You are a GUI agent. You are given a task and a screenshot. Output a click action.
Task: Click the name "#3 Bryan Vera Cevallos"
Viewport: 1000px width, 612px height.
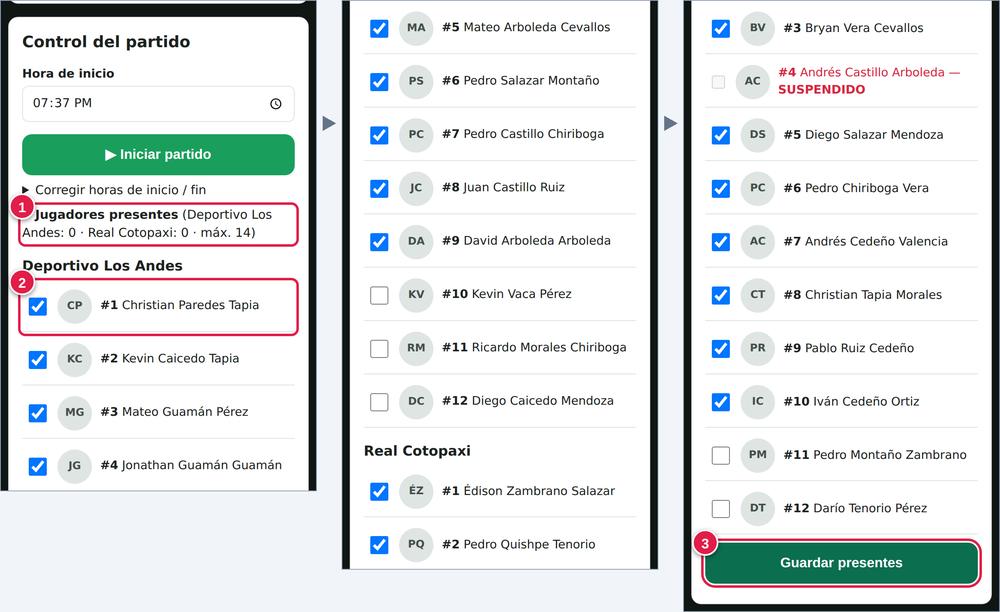pos(853,28)
